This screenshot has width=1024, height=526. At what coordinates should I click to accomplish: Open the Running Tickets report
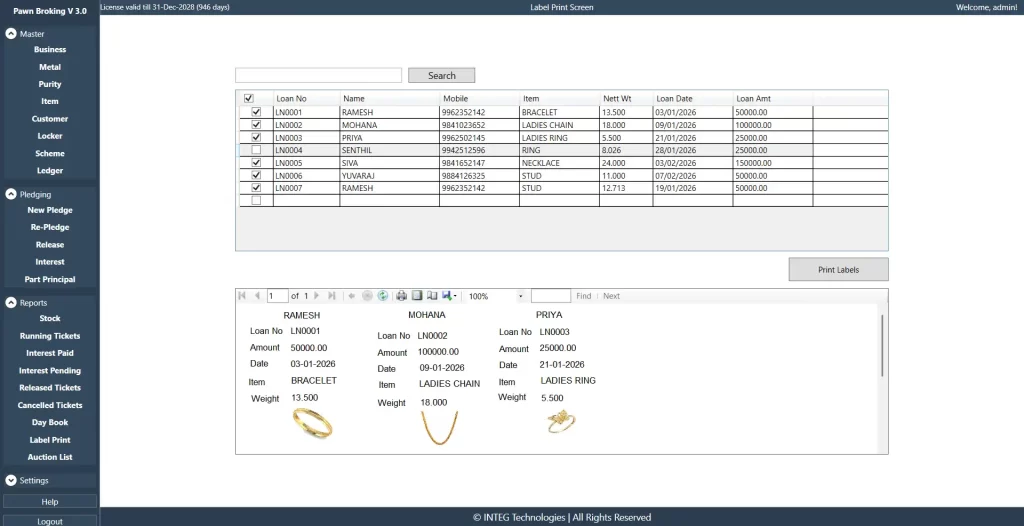(x=50, y=336)
